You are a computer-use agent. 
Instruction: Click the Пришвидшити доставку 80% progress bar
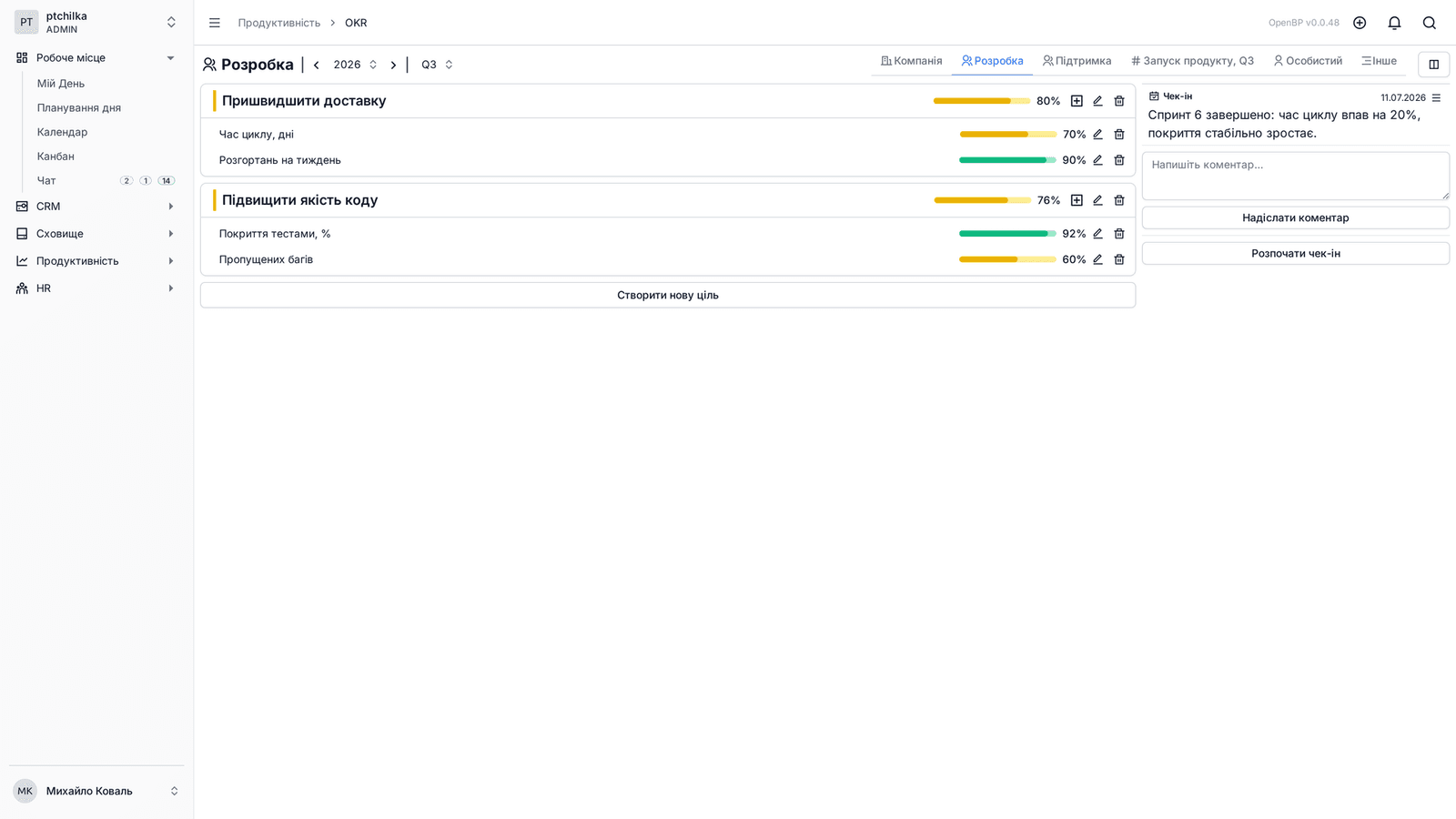pyautogui.click(x=981, y=101)
